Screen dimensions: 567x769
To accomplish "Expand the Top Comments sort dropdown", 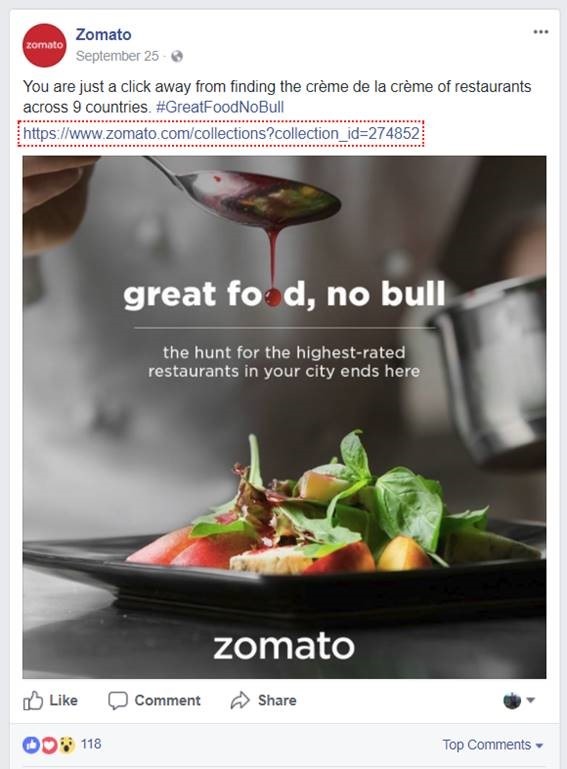I will click(492, 744).
